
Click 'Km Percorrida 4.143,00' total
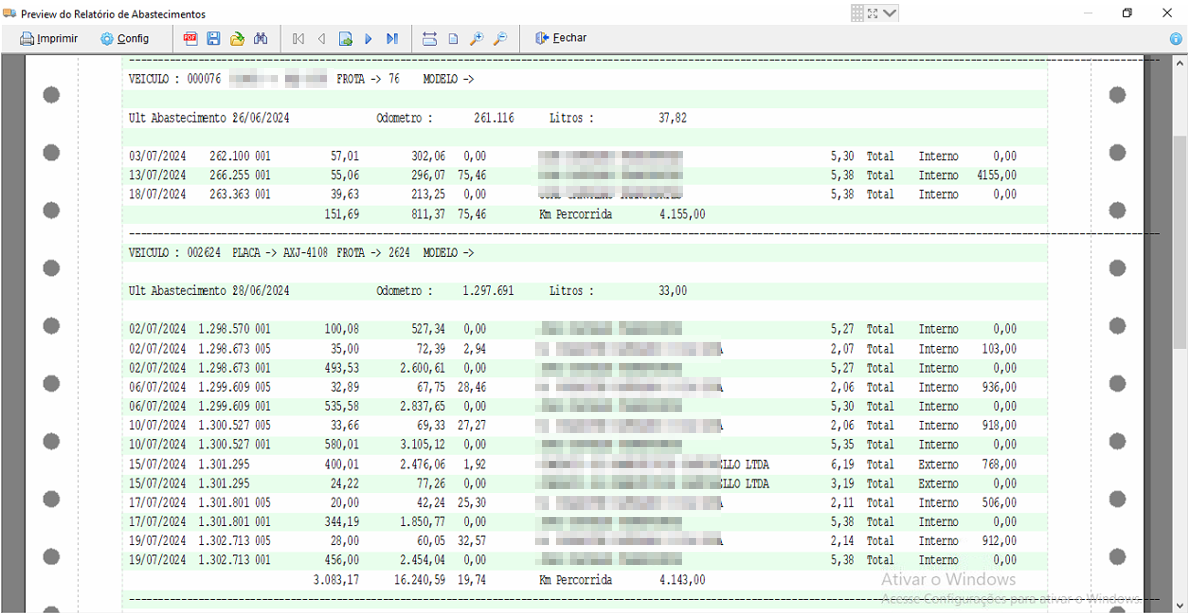[x=622, y=580]
